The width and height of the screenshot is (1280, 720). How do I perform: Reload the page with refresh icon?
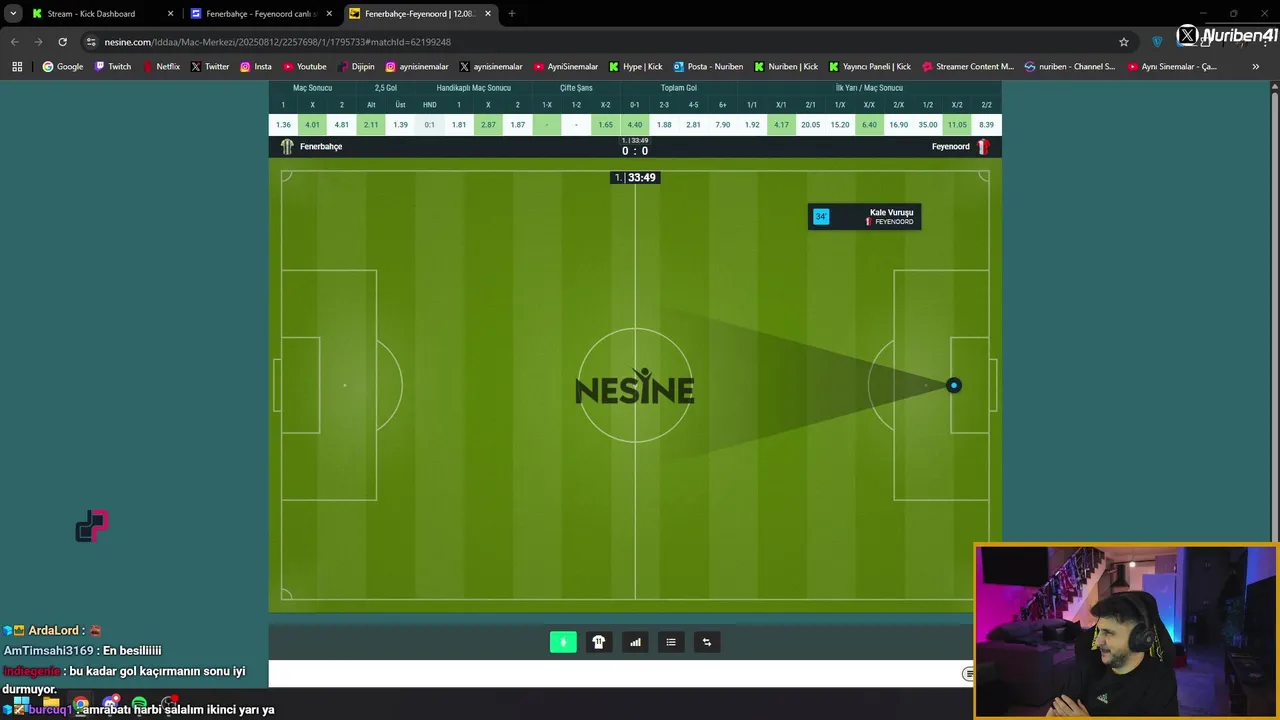62,42
